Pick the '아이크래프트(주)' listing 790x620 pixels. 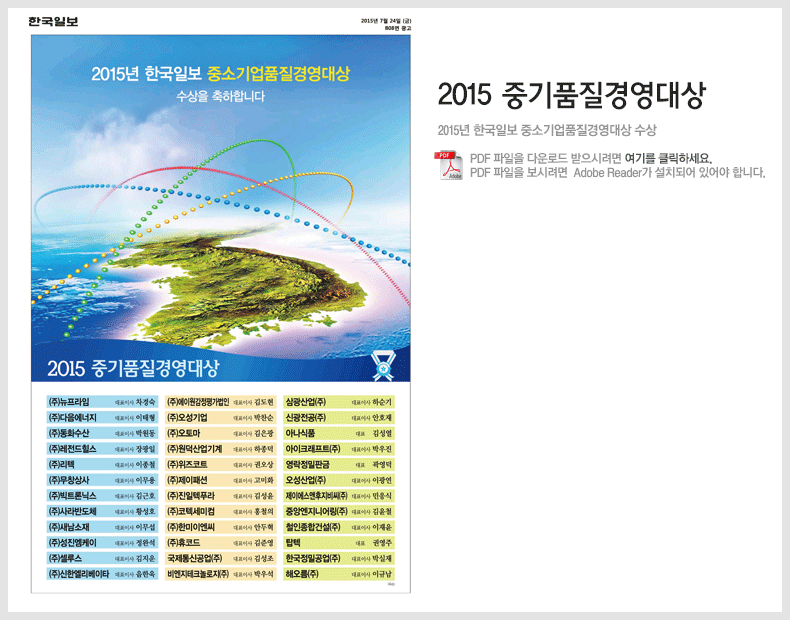coord(339,449)
